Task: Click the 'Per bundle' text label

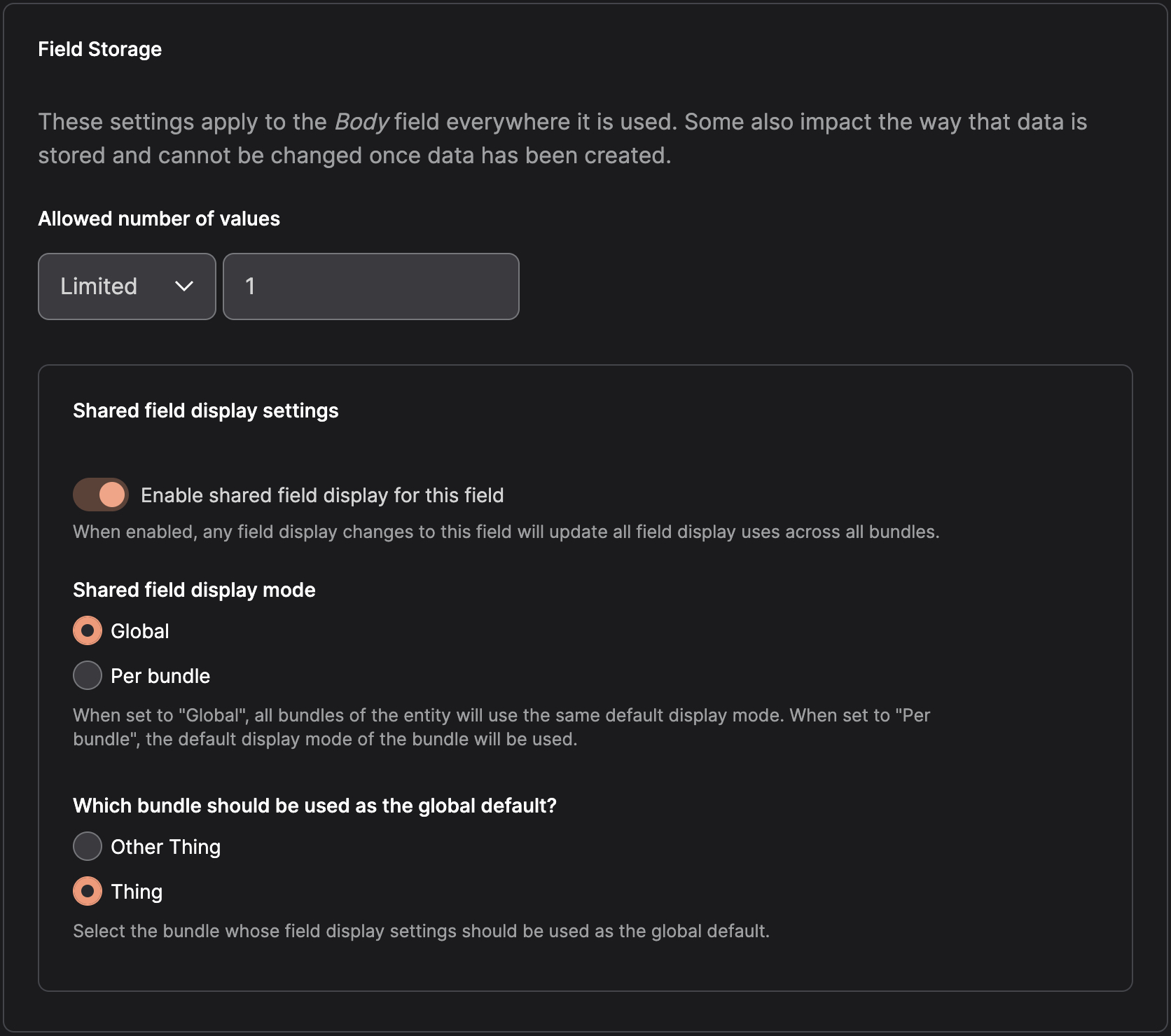Action: [x=160, y=676]
